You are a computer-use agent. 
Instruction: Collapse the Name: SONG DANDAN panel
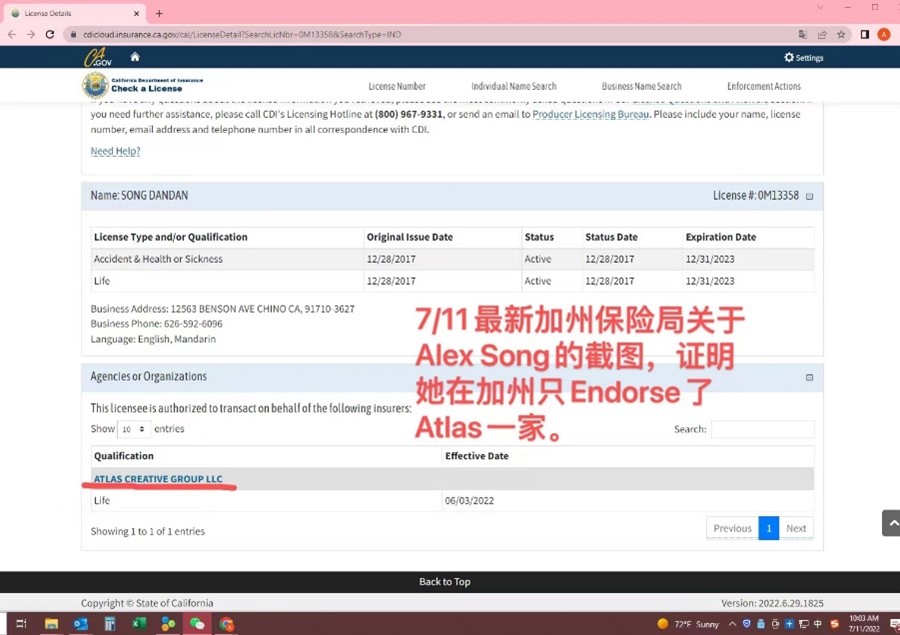tap(809, 196)
